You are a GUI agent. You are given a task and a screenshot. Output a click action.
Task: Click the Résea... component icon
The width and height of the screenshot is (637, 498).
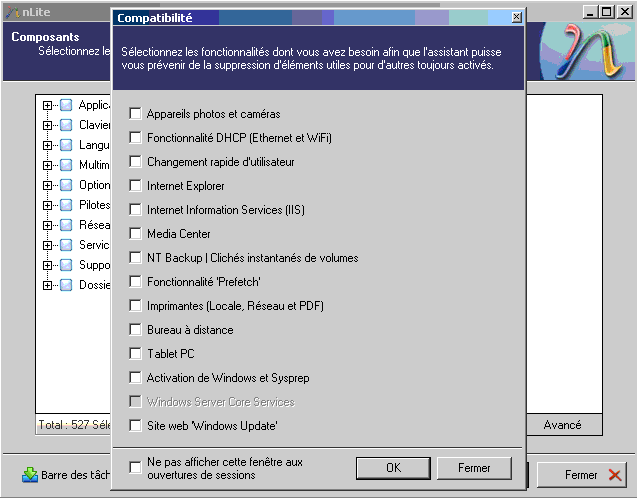66,225
